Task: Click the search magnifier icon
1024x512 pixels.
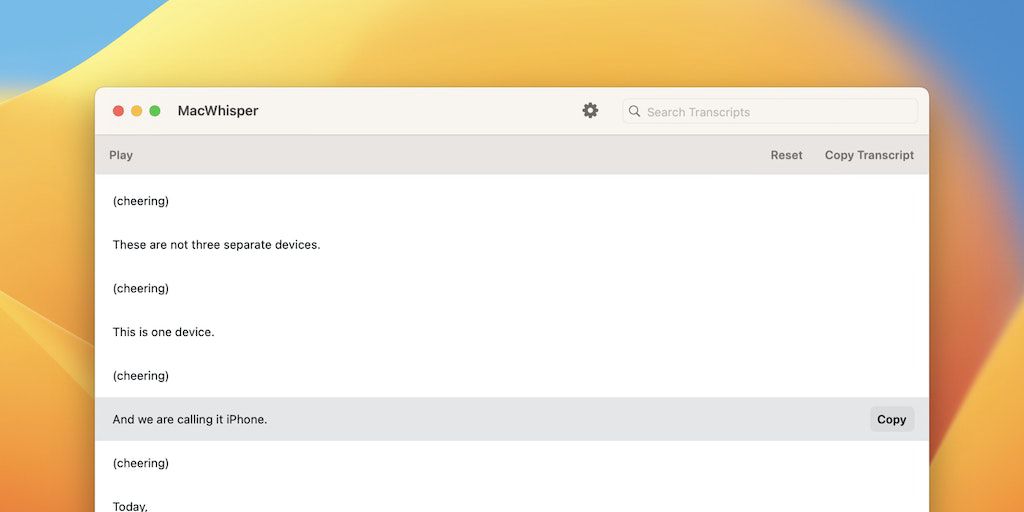Action: pyautogui.click(x=634, y=112)
